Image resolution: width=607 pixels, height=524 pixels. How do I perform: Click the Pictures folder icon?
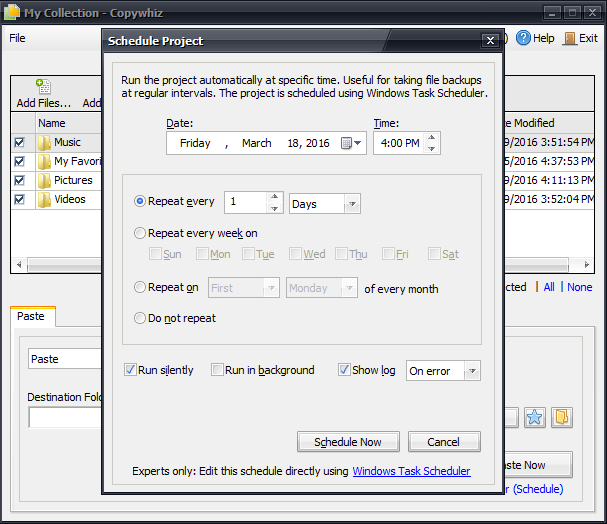44,180
